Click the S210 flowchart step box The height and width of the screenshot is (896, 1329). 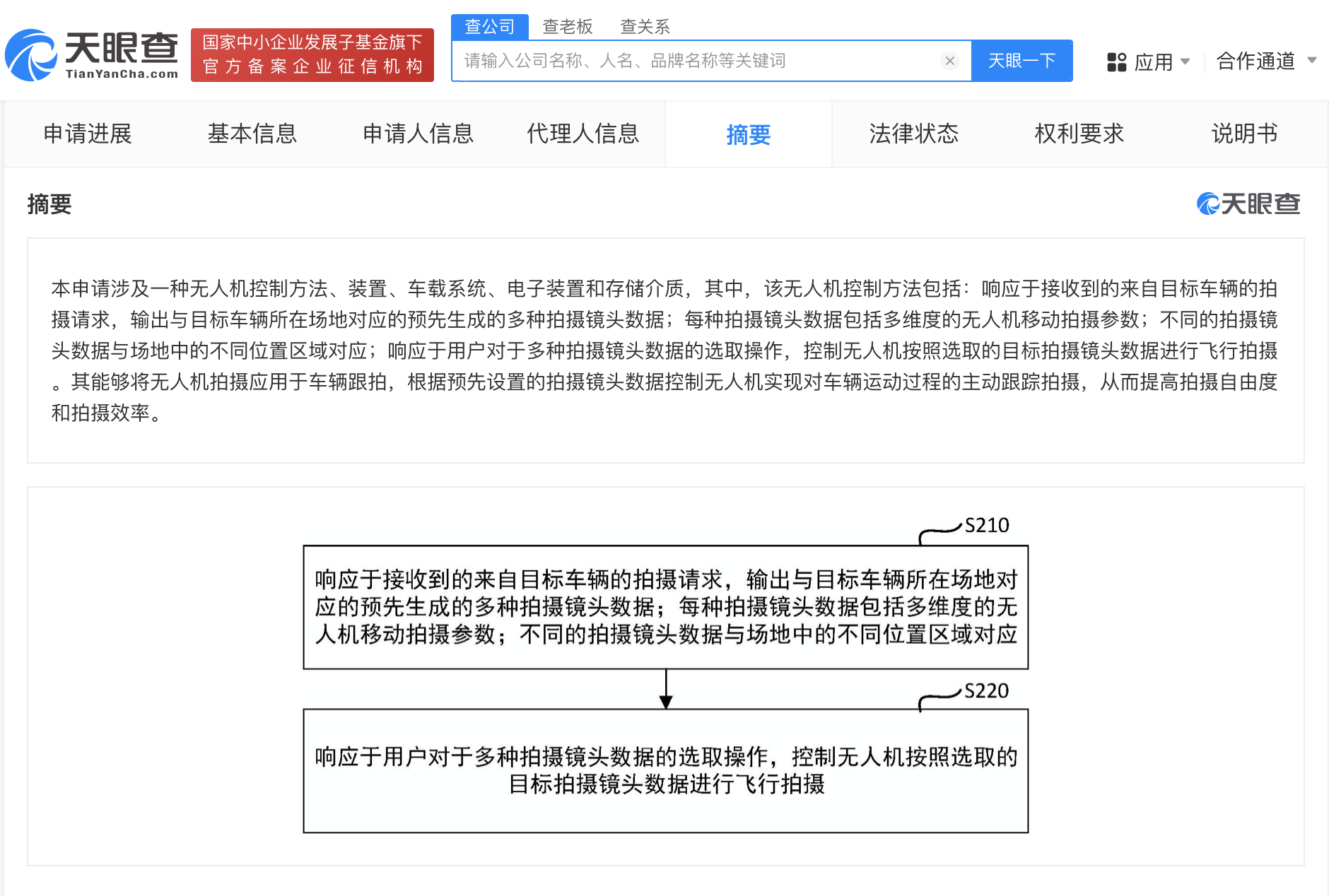coord(665,607)
